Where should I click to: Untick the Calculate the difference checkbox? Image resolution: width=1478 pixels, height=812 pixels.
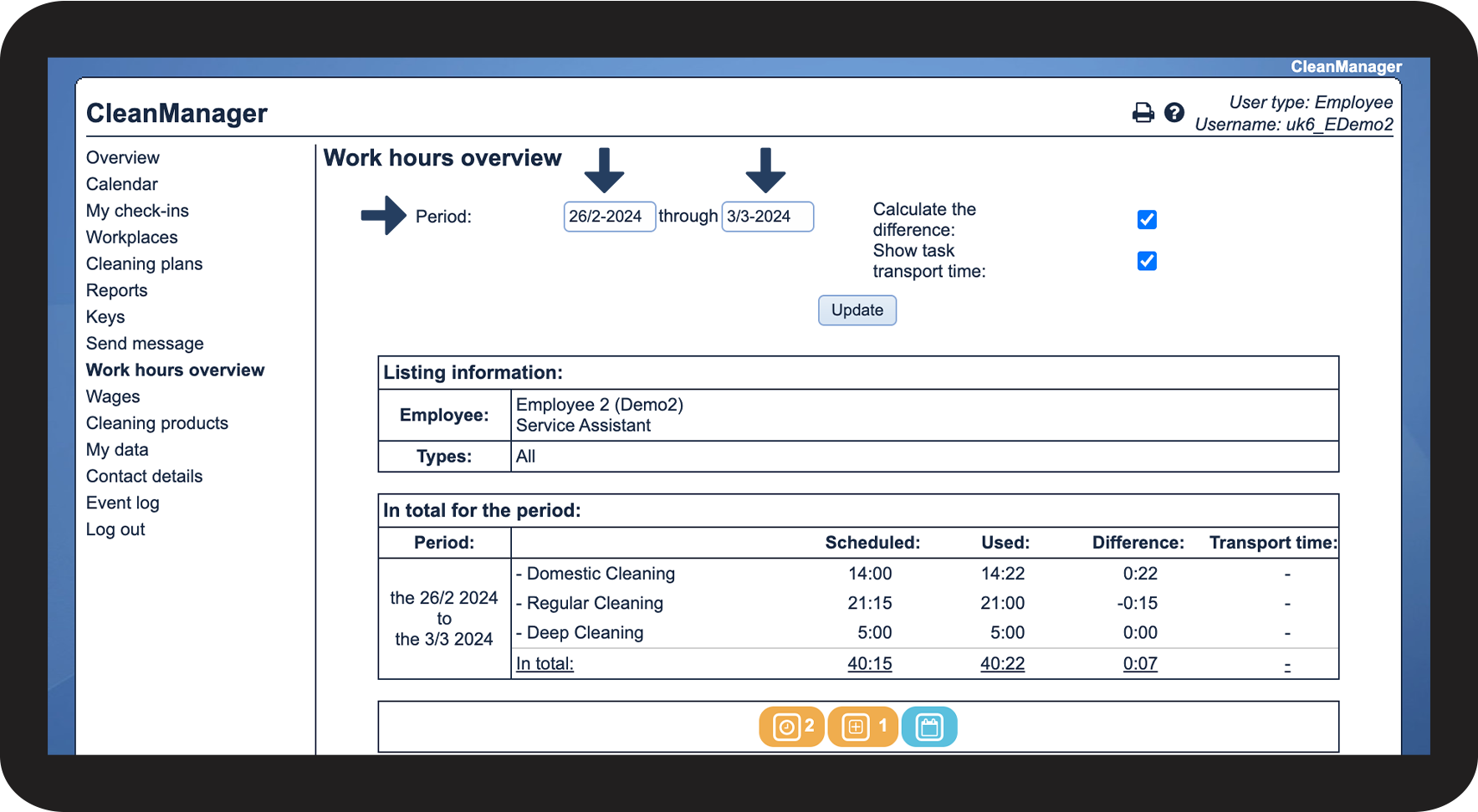click(x=1147, y=220)
